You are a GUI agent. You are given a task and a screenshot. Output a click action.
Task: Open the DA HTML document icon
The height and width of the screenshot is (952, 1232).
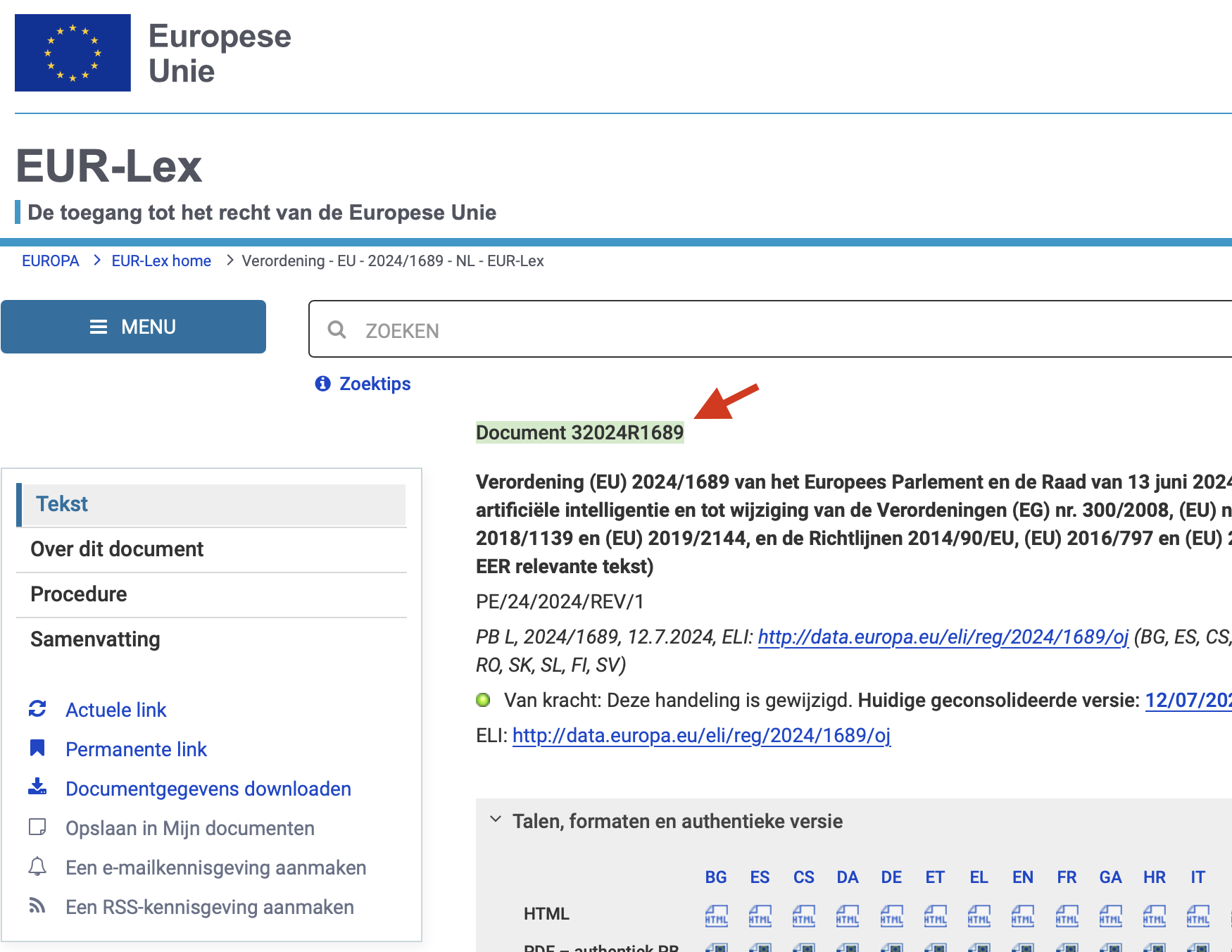tap(848, 915)
